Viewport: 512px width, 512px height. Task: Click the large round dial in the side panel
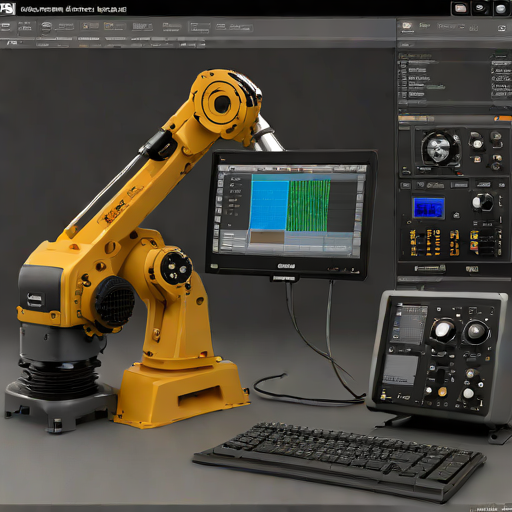click(439, 148)
